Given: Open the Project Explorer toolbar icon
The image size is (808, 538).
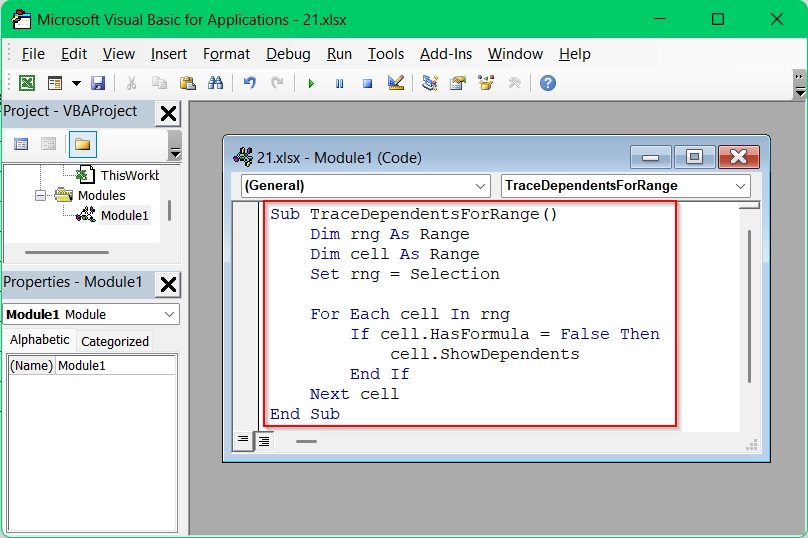Looking at the screenshot, I should pos(430,83).
